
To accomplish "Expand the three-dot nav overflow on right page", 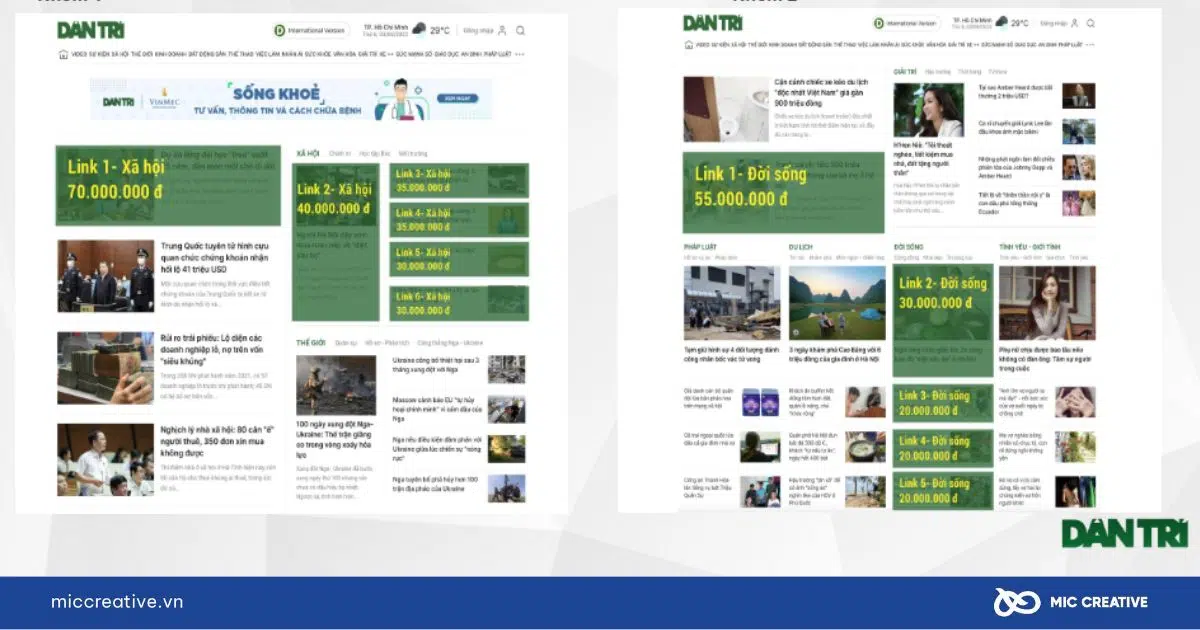I will (x=1090, y=45).
